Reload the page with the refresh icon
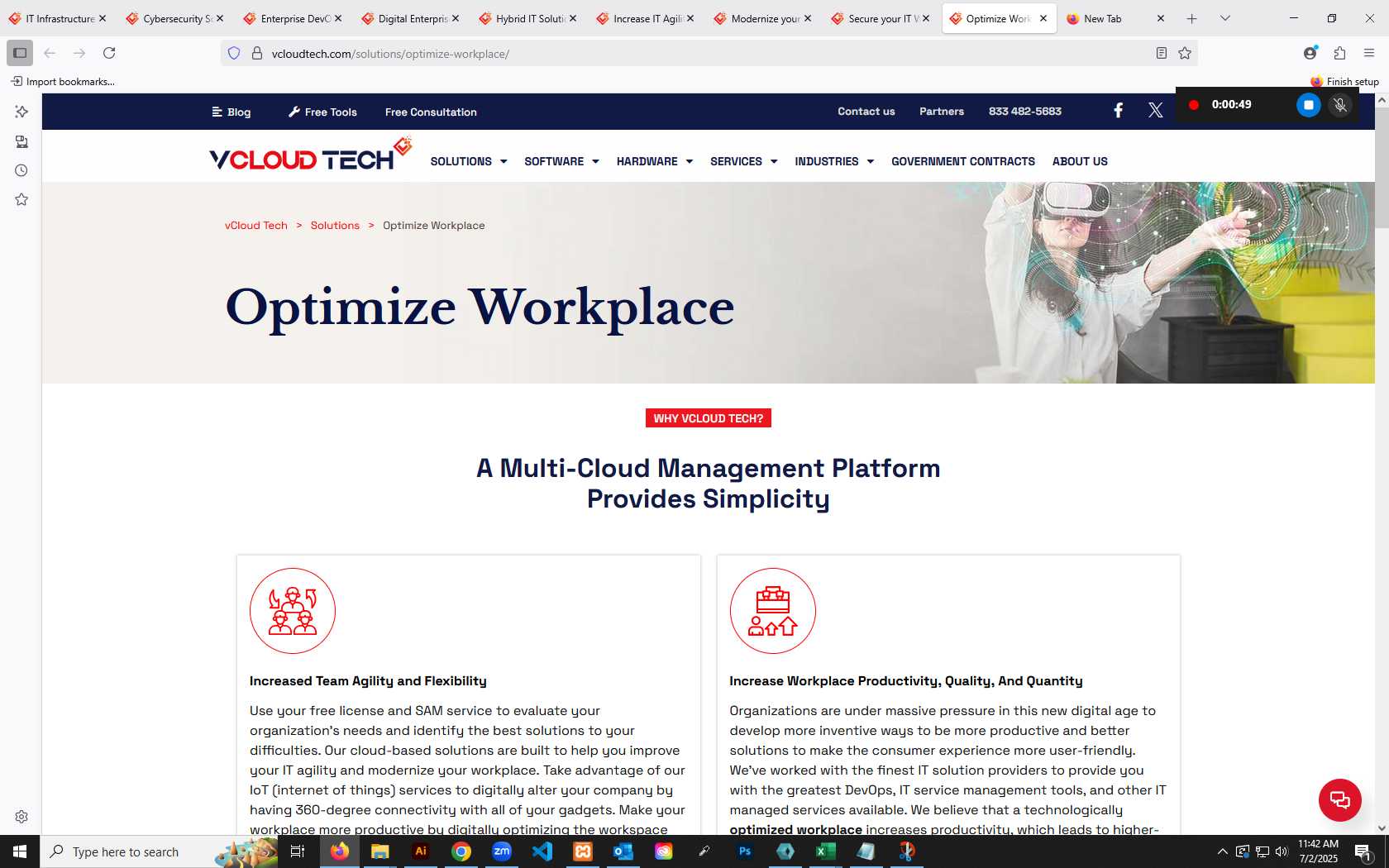Screen dimensions: 1389x868 pos(109,53)
